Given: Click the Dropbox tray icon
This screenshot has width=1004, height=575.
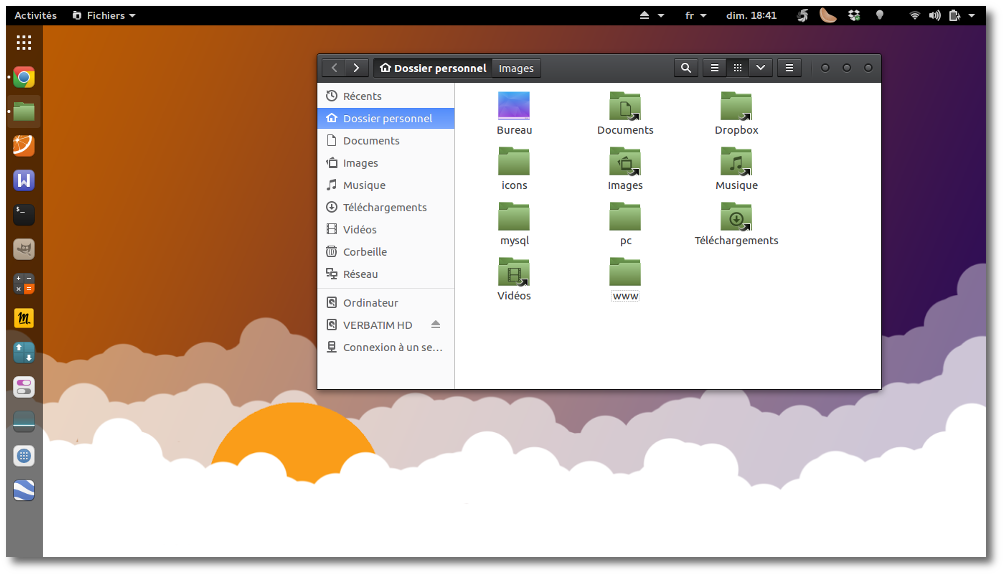Looking at the screenshot, I should tap(854, 15).
